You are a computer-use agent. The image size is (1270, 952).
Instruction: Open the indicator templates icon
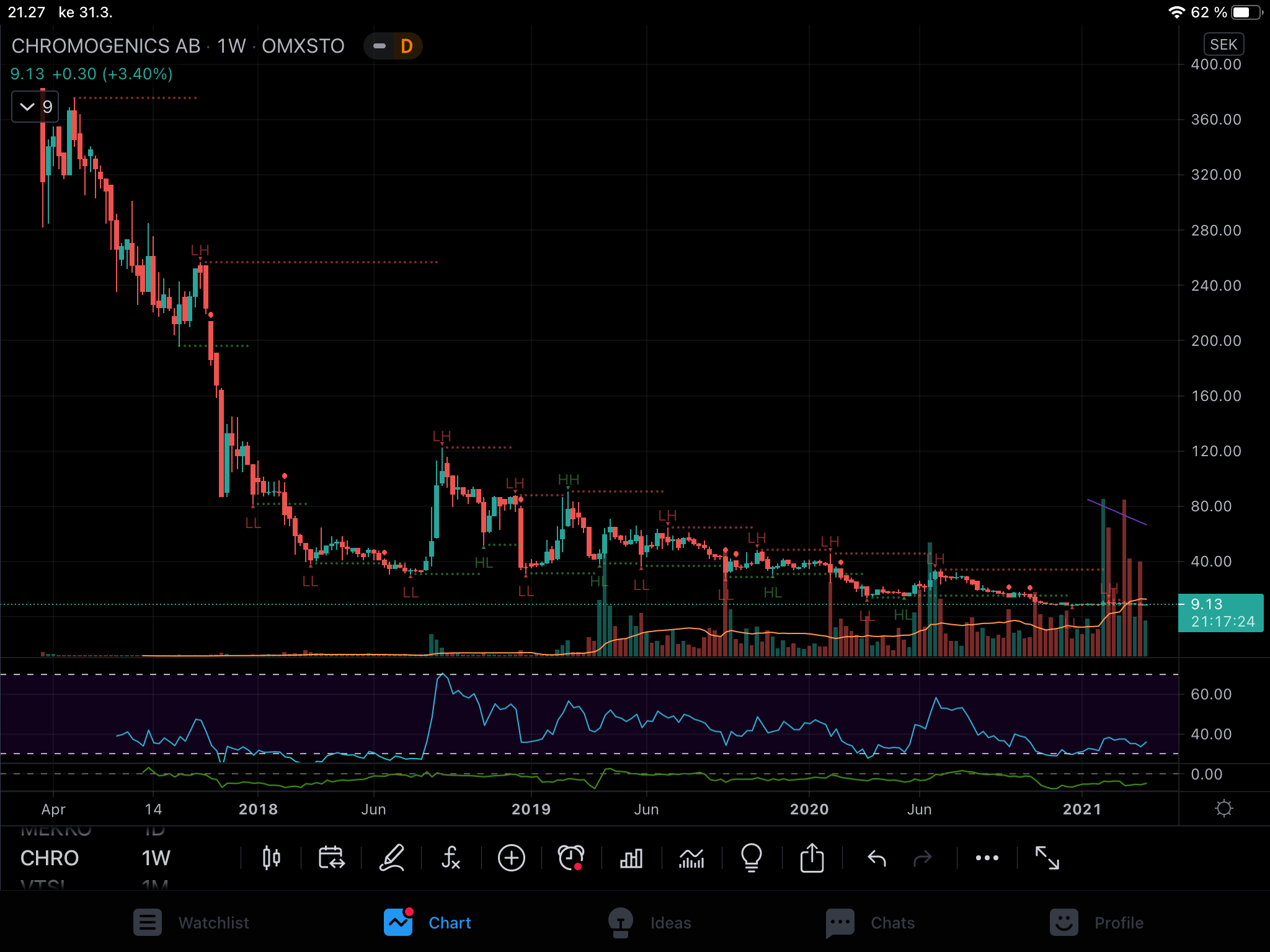[691, 858]
